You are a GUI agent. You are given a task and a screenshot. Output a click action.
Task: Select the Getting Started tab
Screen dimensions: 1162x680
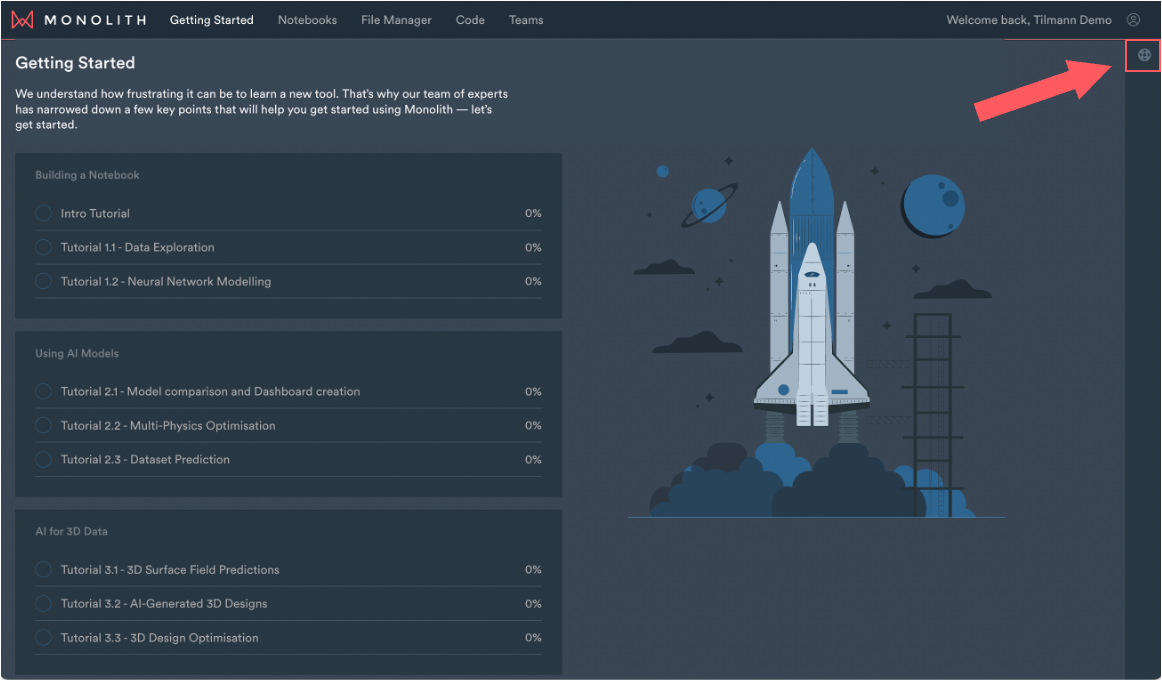pos(211,19)
